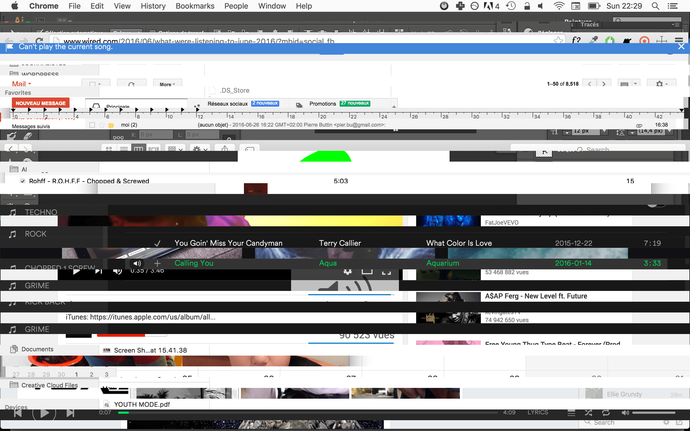
Task: Open the Chrome menu in the menu bar
Action: pyautogui.click(x=44, y=6)
